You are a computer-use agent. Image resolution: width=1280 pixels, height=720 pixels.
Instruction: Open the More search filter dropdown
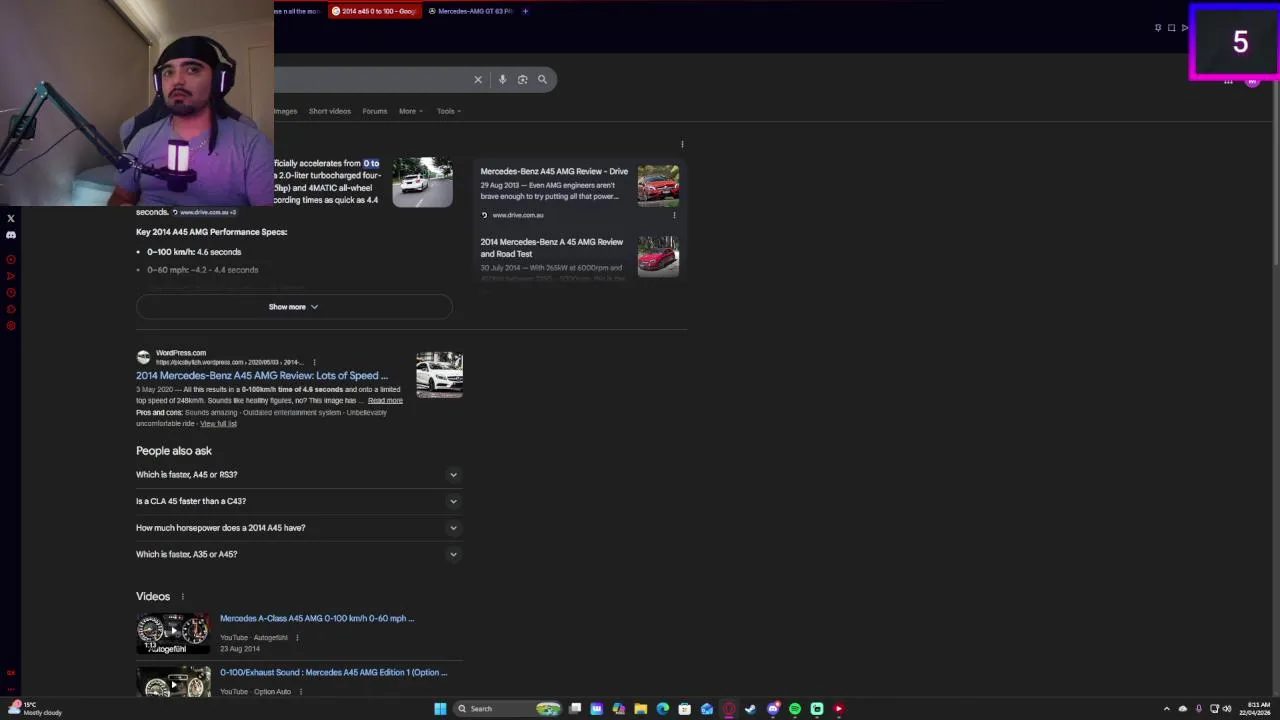pos(411,111)
